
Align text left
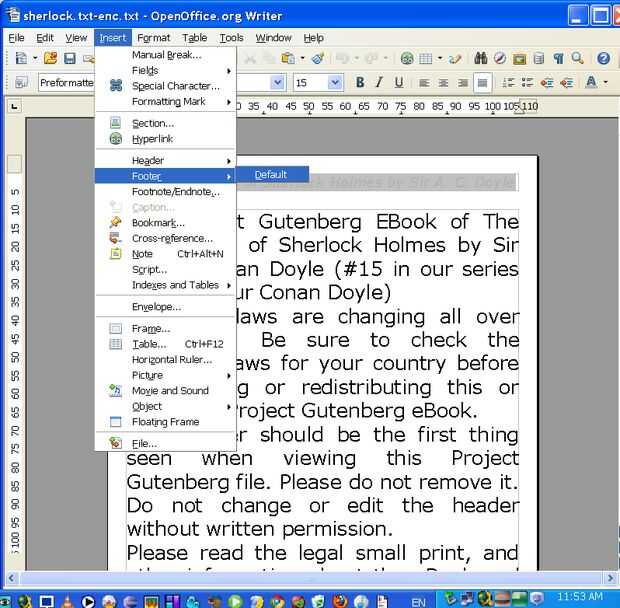(424, 83)
